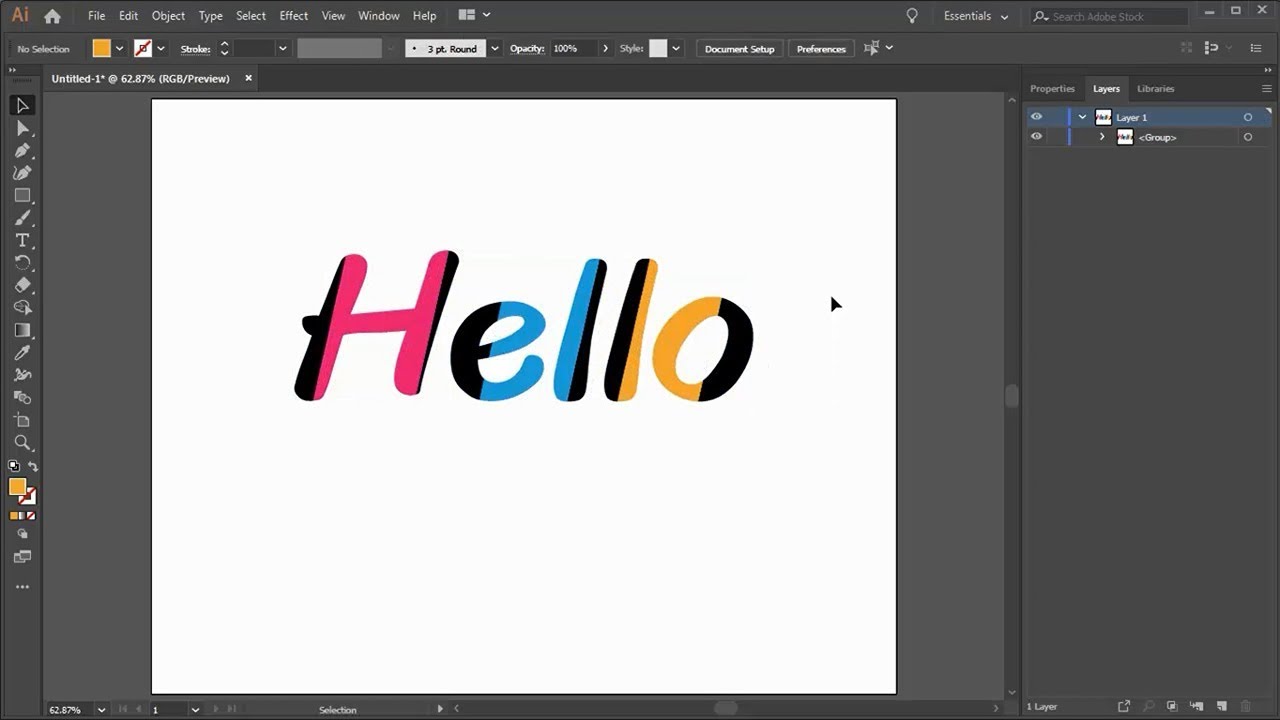
Task: Click target circle for Layer 1
Action: [x=1247, y=117]
